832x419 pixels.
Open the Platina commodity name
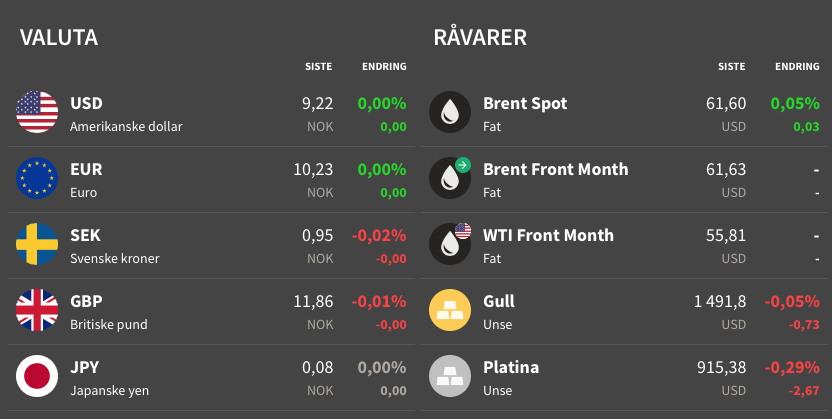511,367
